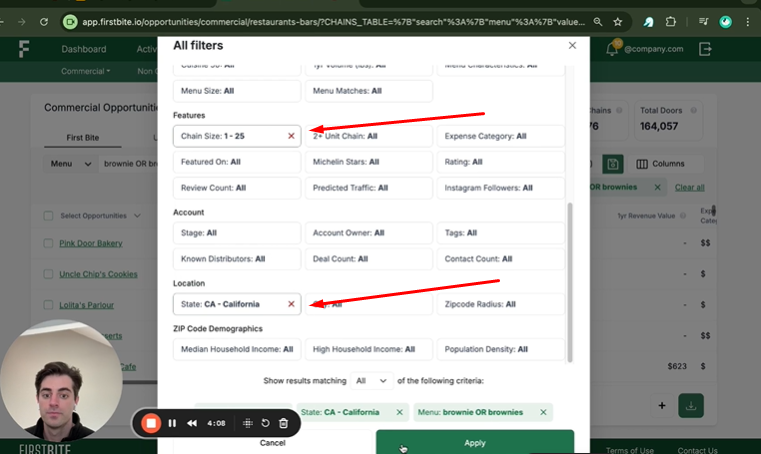Check the Uncle Chip's Cookies row
The height and width of the screenshot is (454, 761).
click(x=48, y=274)
